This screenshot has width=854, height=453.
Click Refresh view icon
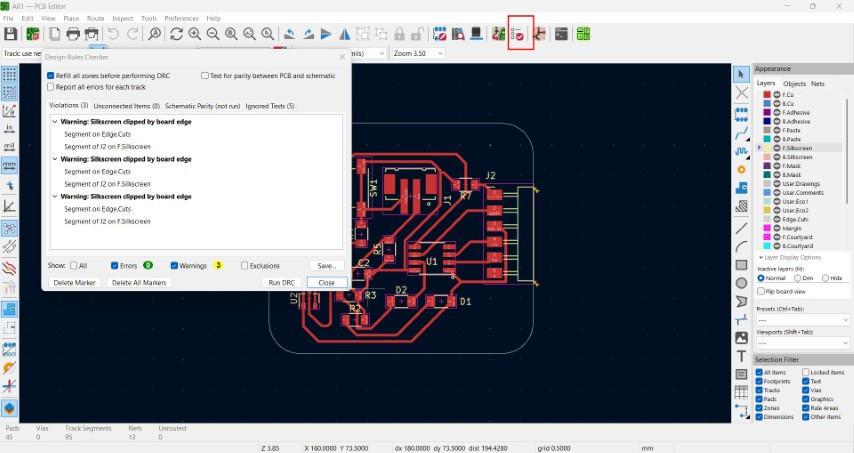click(176, 34)
